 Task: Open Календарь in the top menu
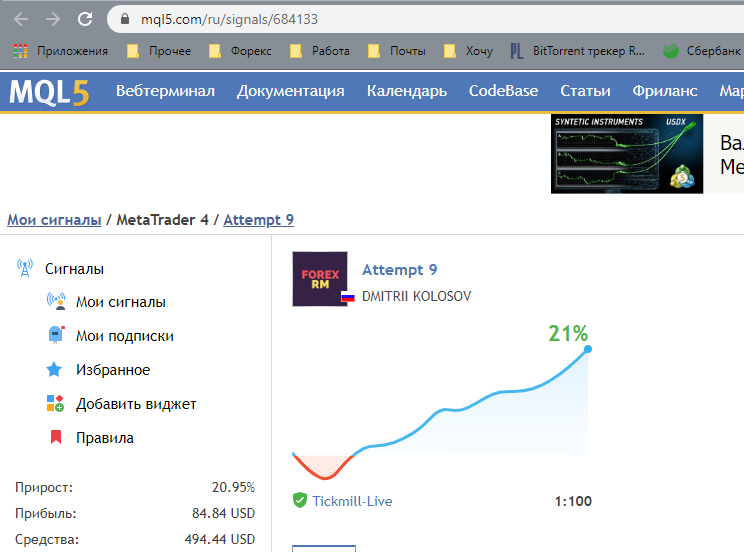point(407,91)
